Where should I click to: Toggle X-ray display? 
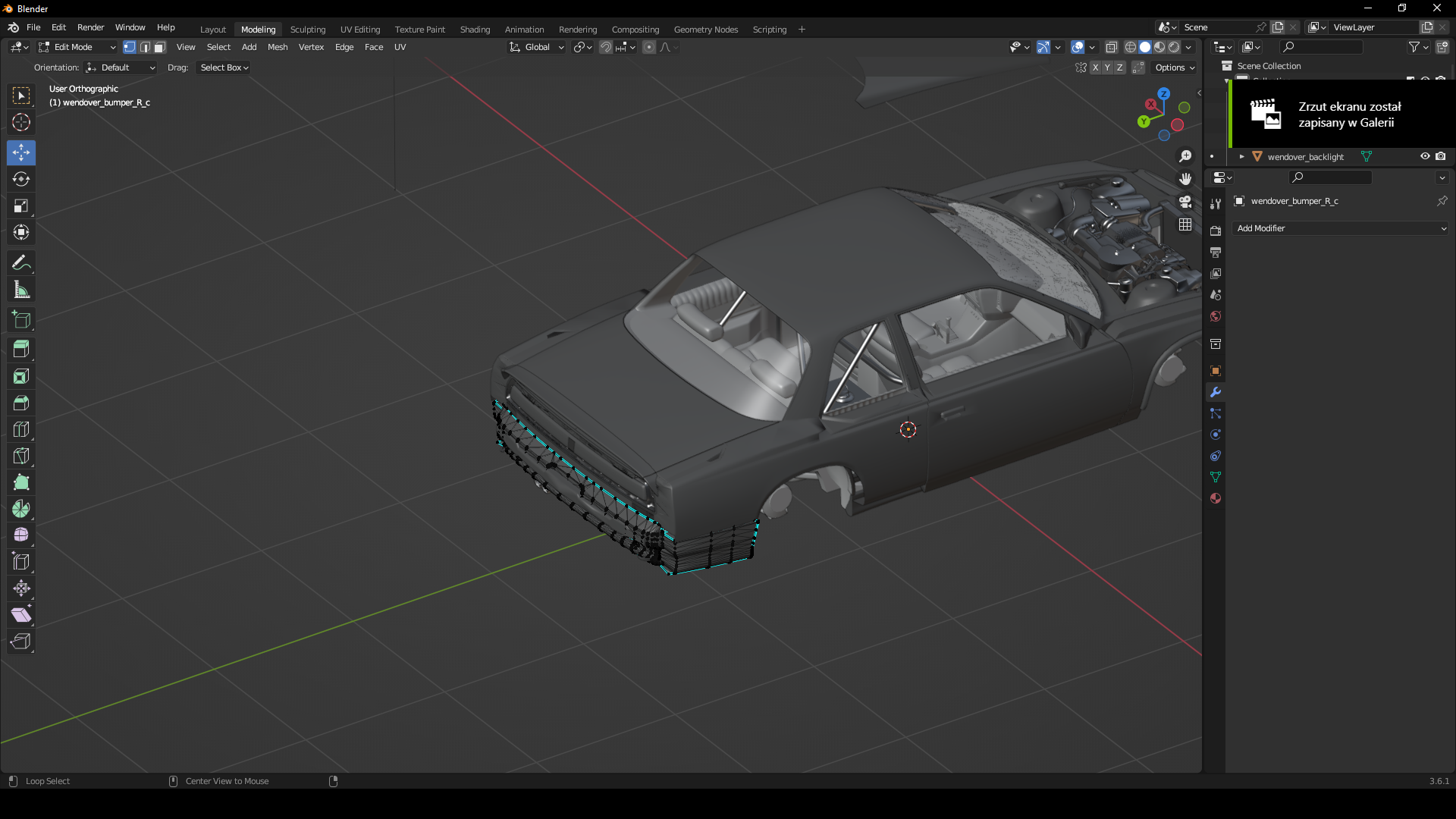1111,47
